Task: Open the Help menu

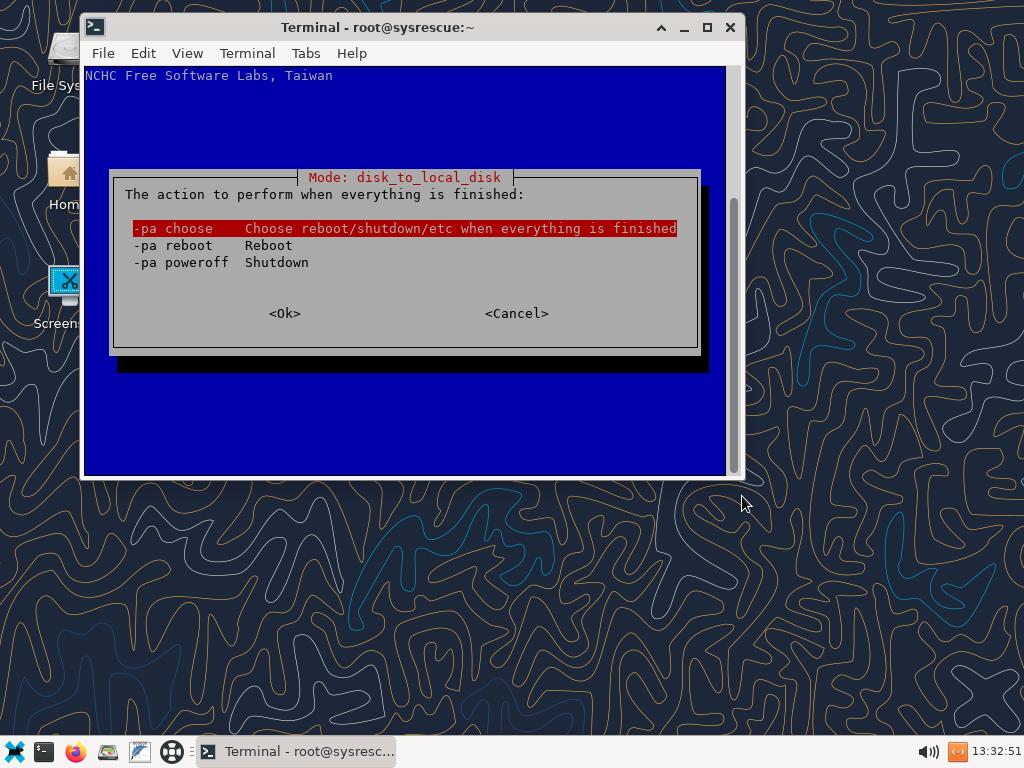Action: [351, 53]
